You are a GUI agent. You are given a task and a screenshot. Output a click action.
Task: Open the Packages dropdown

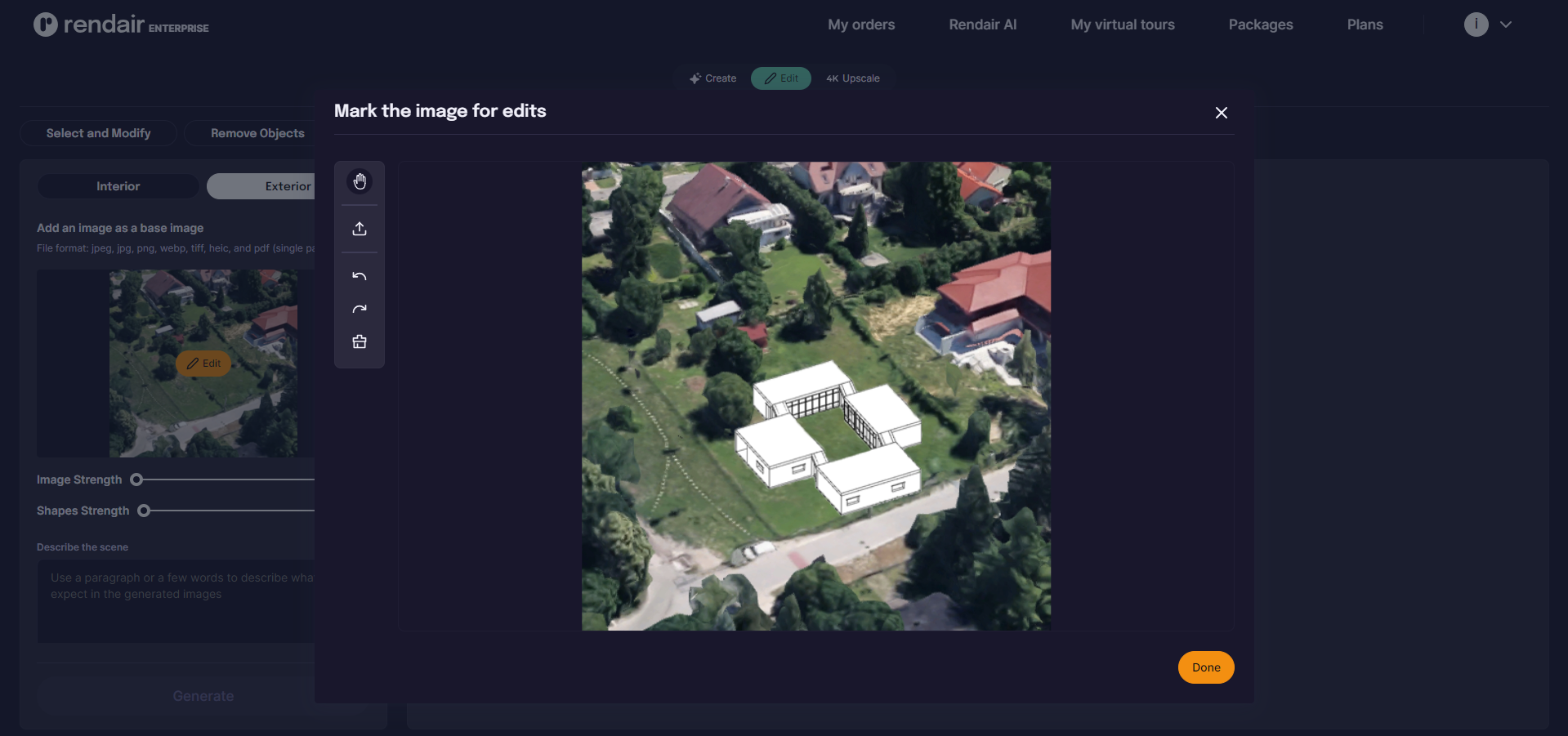pyautogui.click(x=1260, y=25)
